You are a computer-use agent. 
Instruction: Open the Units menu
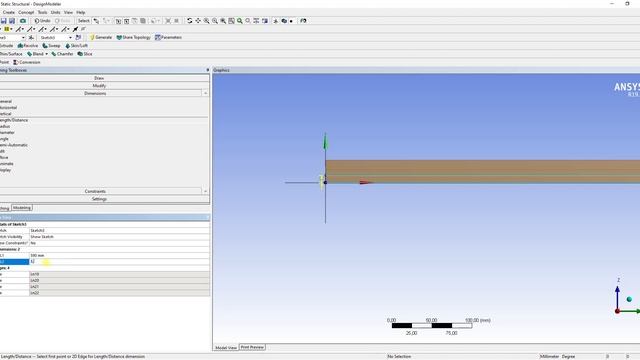56,12
